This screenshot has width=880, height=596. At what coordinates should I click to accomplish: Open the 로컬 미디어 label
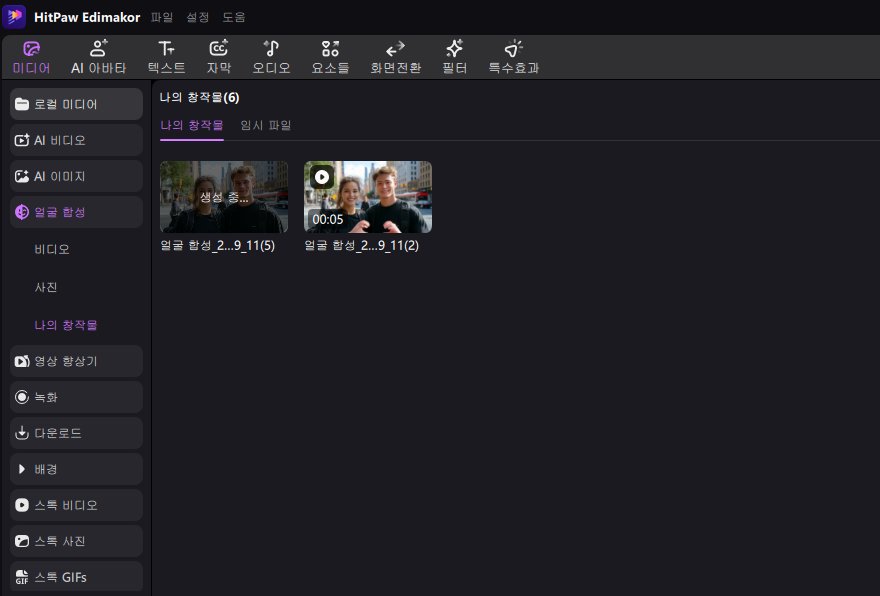pyautogui.click(x=66, y=104)
